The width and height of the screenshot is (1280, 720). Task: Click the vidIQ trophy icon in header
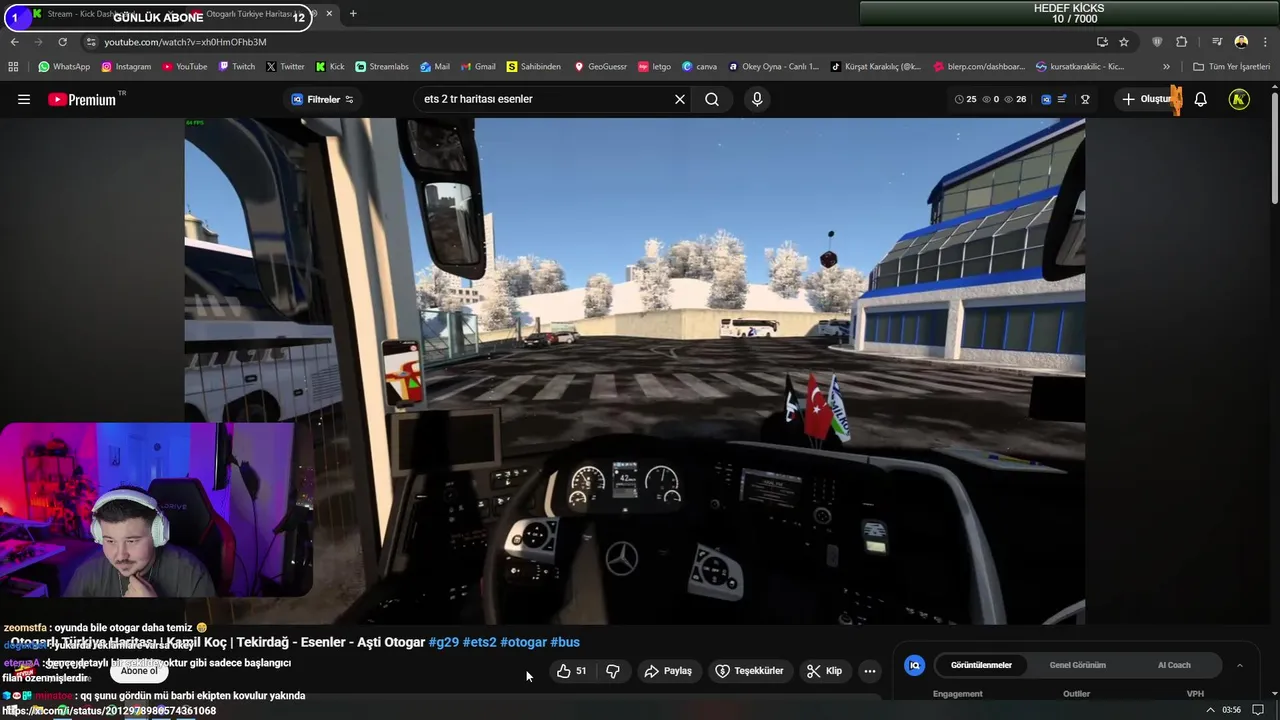coord(1085,99)
